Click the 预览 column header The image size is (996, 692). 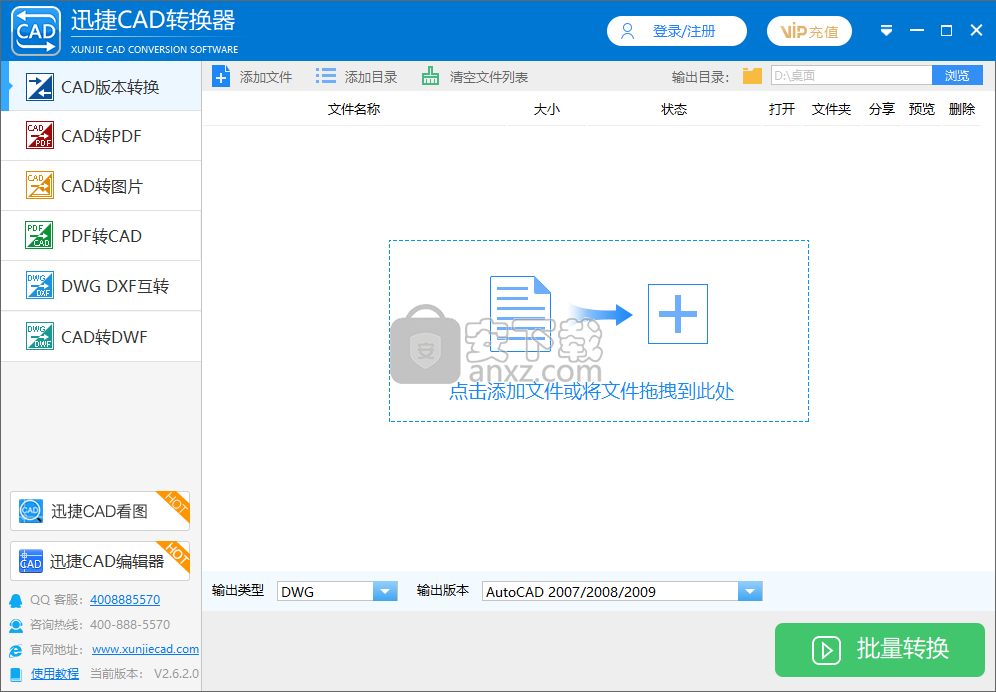coord(922,109)
